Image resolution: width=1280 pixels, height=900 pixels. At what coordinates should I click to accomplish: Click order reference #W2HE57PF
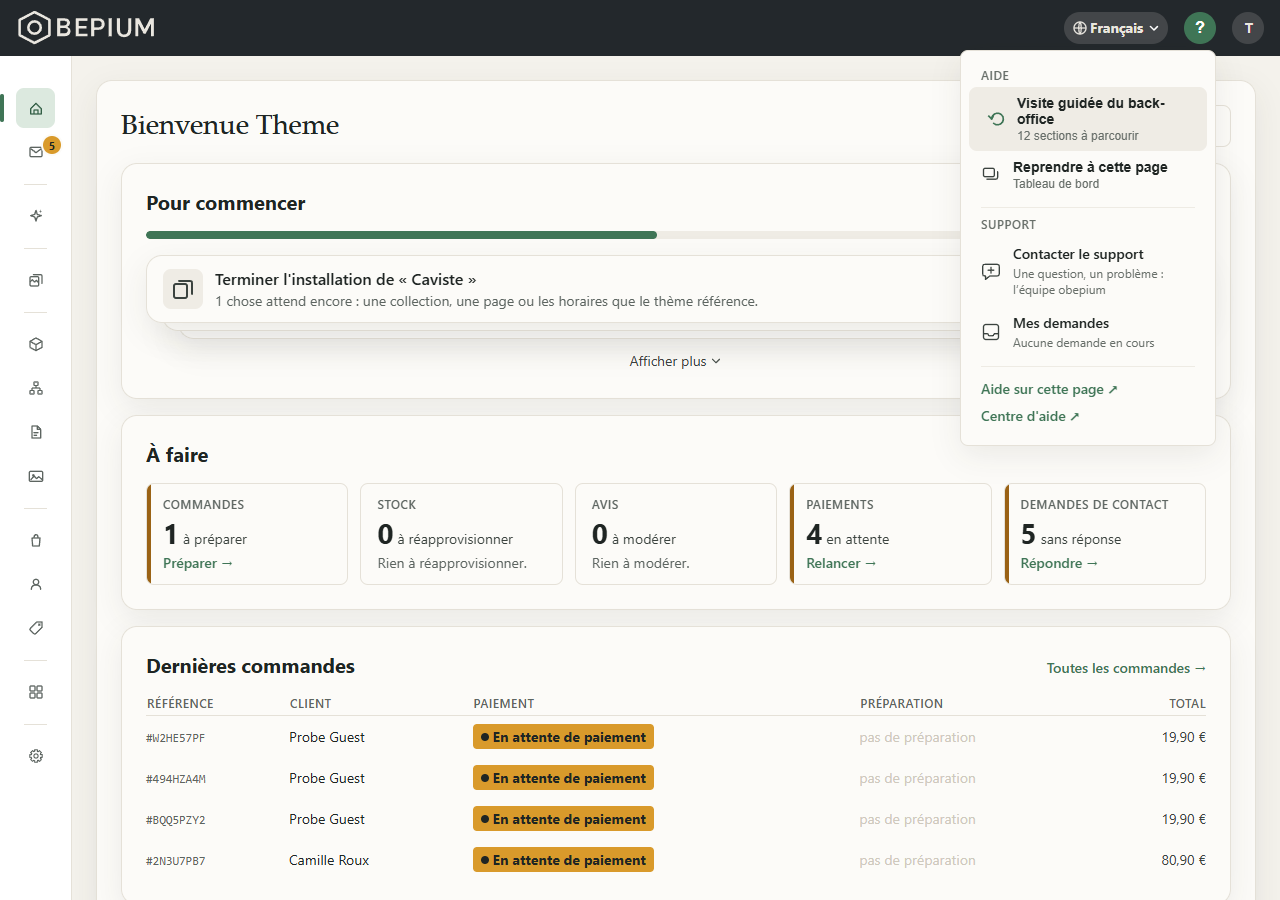[x=176, y=738]
